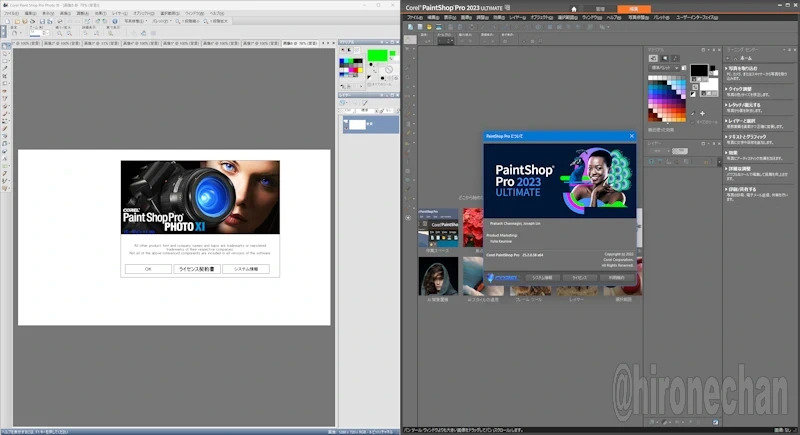Select Pan tool in Photo XI tool column
Image resolution: width=800 pixels, height=435 pixels.
point(4,46)
